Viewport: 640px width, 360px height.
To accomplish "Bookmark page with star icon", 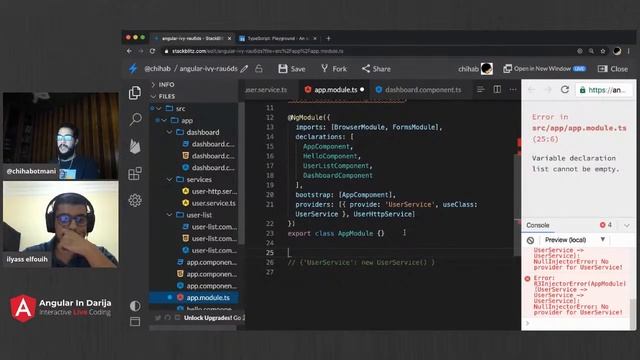I will click(x=603, y=51).
